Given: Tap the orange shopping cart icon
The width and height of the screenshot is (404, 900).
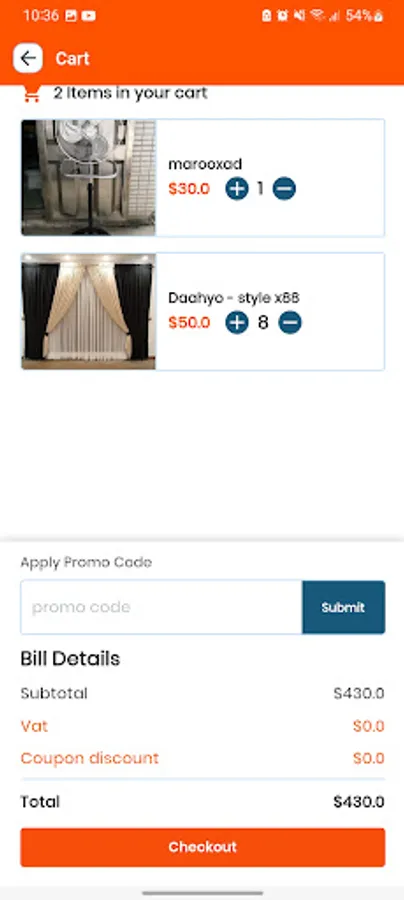Looking at the screenshot, I should tap(32, 94).
